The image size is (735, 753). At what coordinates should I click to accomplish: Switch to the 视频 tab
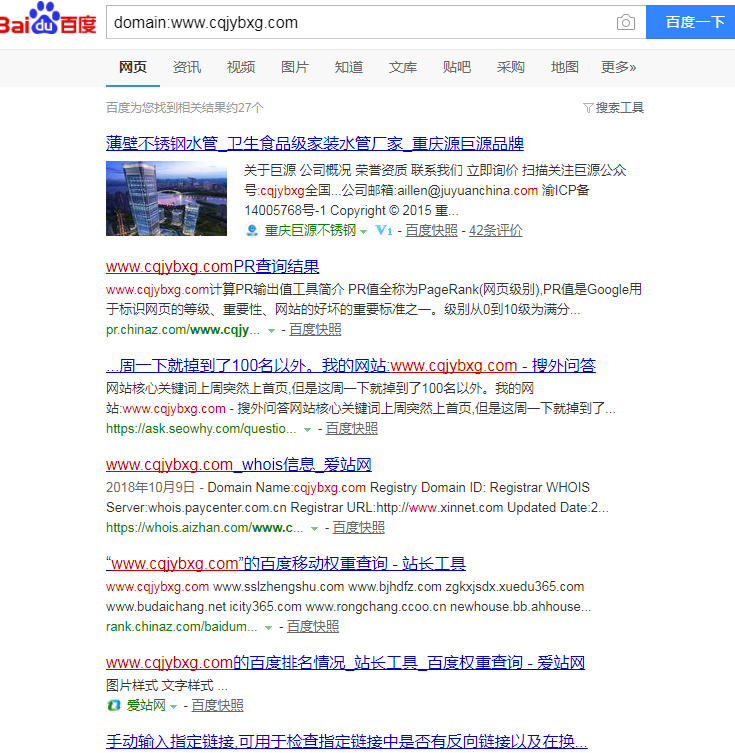click(x=241, y=68)
